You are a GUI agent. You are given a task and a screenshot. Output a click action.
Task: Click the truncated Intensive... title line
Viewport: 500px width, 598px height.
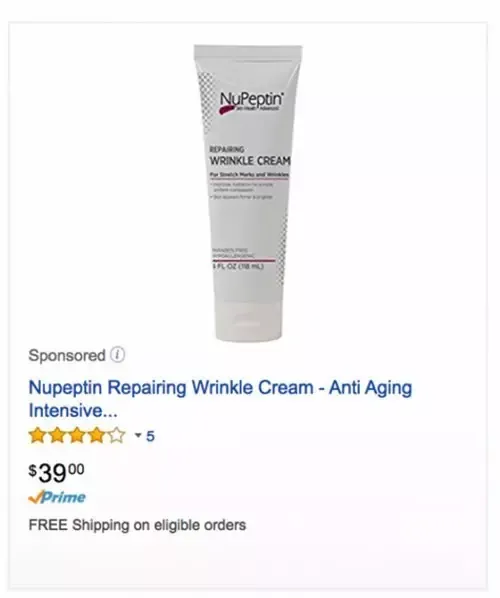pos(73,411)
